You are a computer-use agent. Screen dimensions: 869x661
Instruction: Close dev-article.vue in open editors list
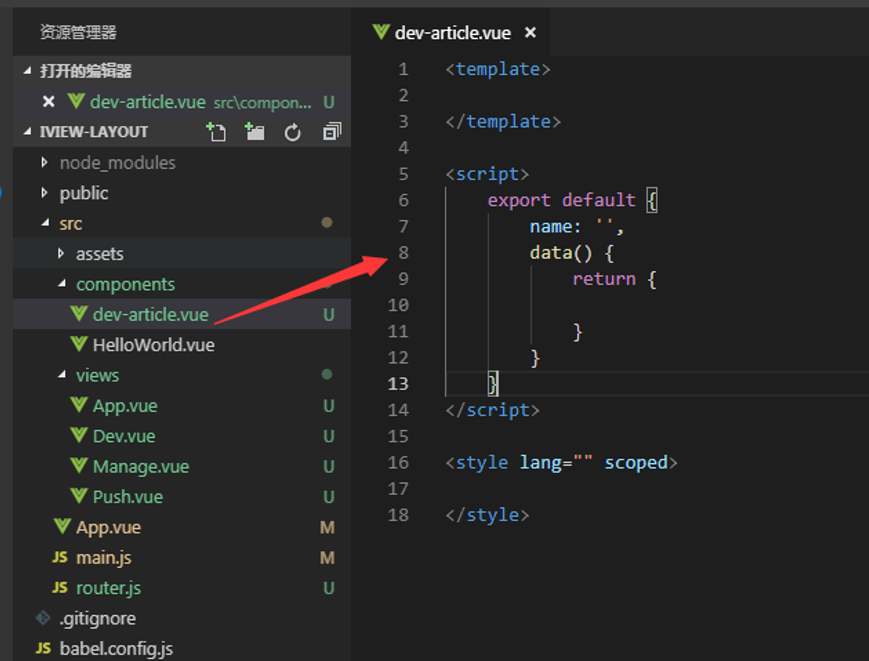tap(49, 102)
